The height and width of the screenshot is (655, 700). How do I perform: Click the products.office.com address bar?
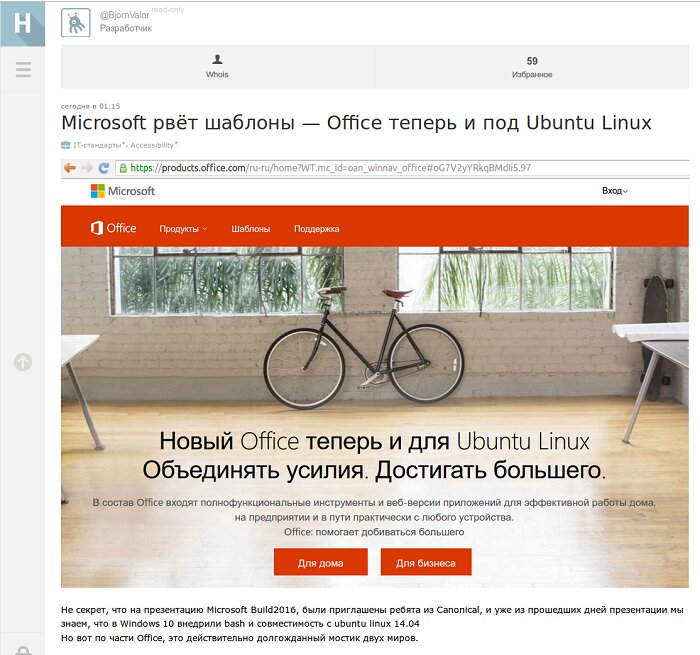click(402, 168)
